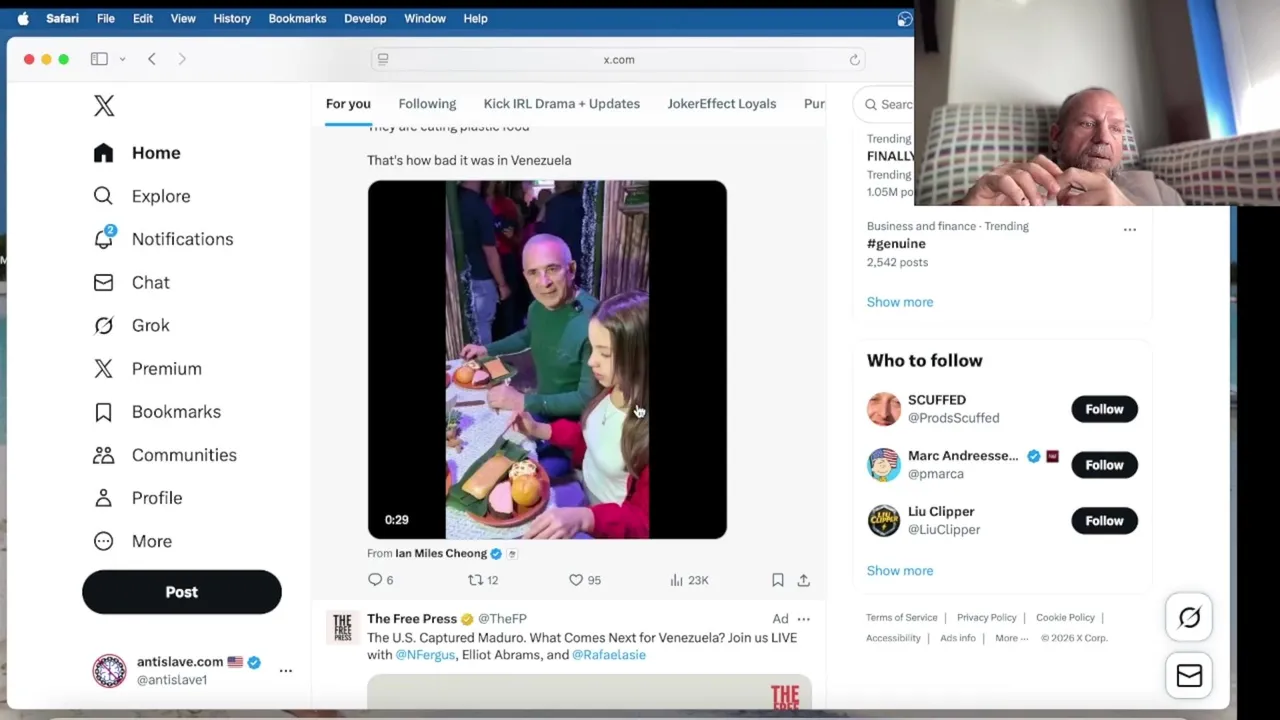Follow Marc Andreessen account

pyautogui.click(x=1104, y=465)
